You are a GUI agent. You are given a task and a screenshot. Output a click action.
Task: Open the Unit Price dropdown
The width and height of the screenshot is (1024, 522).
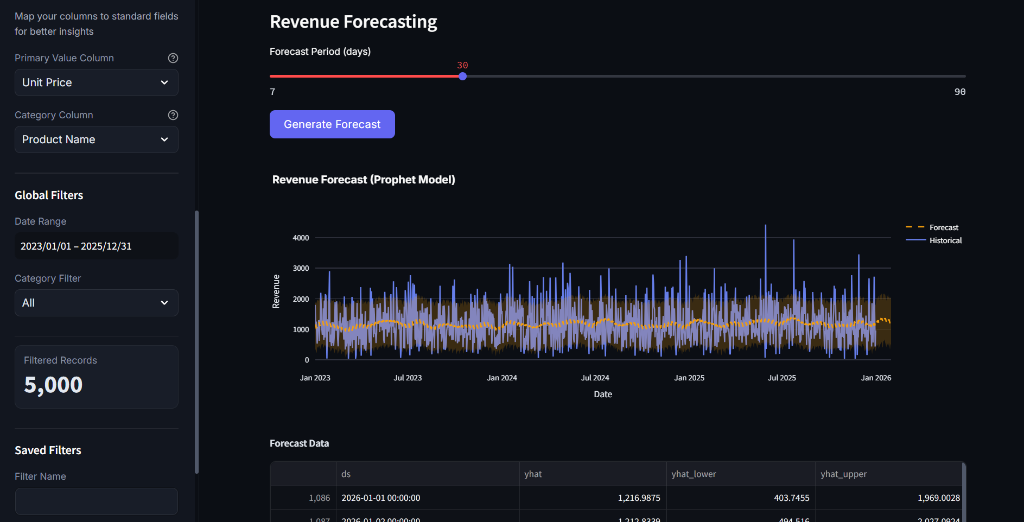[x=97, y=82]
